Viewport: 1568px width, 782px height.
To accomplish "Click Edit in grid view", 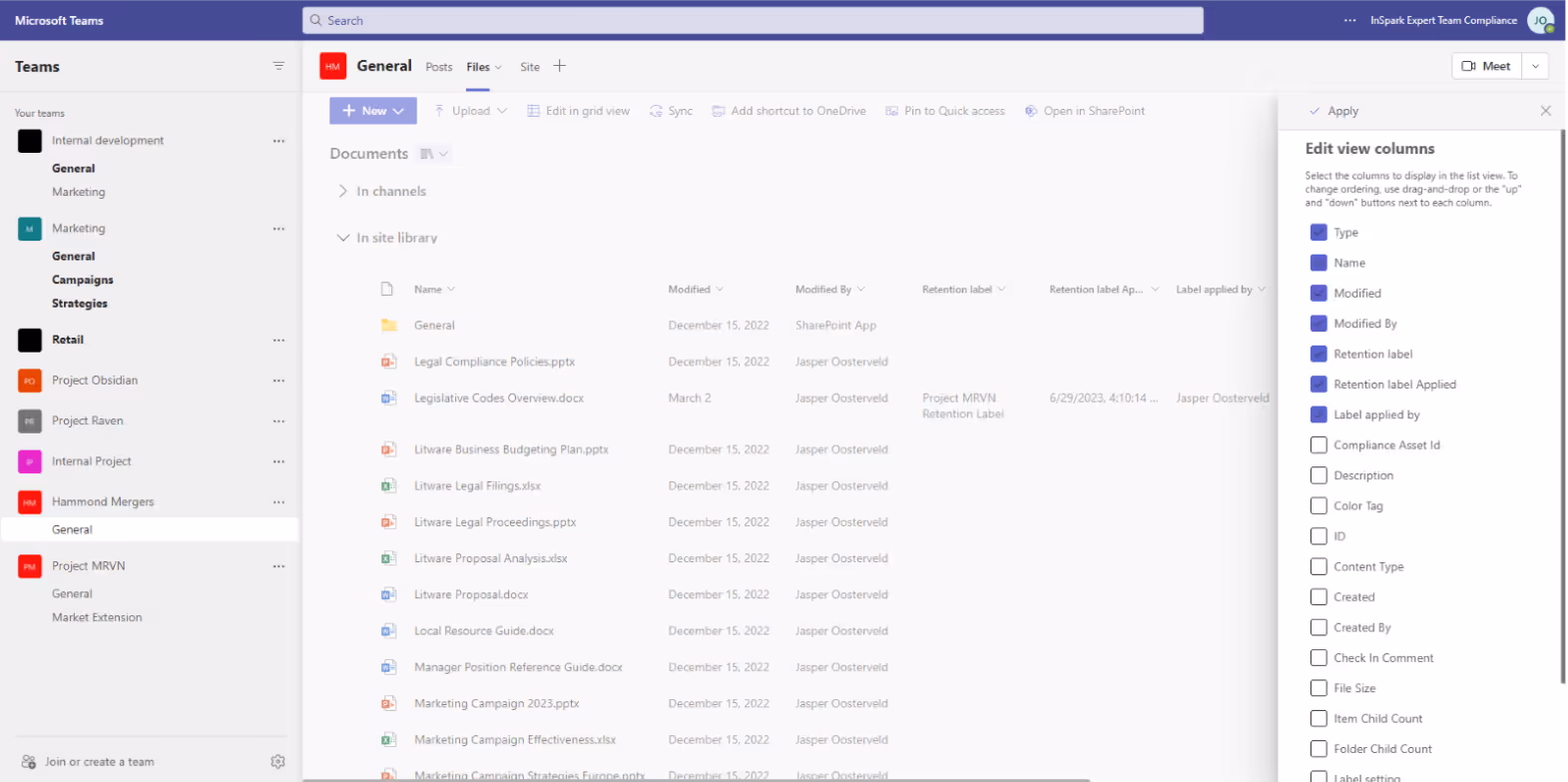I will [x=578, y=111].
